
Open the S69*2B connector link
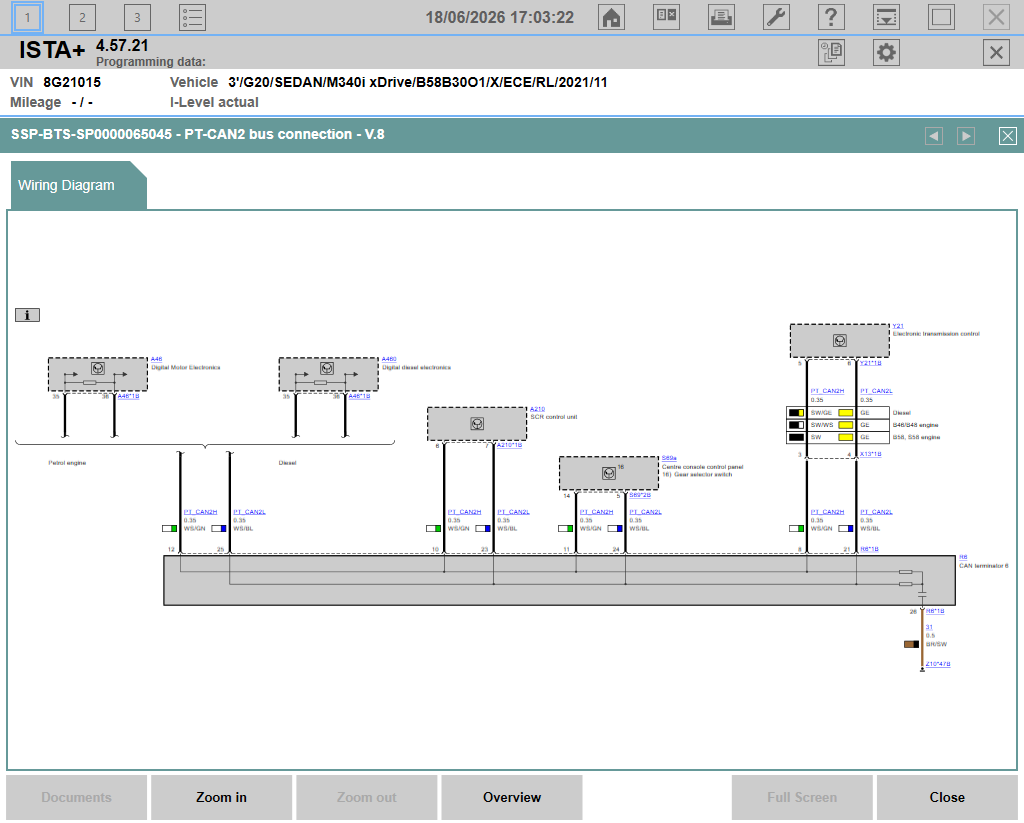pos(640,495)
